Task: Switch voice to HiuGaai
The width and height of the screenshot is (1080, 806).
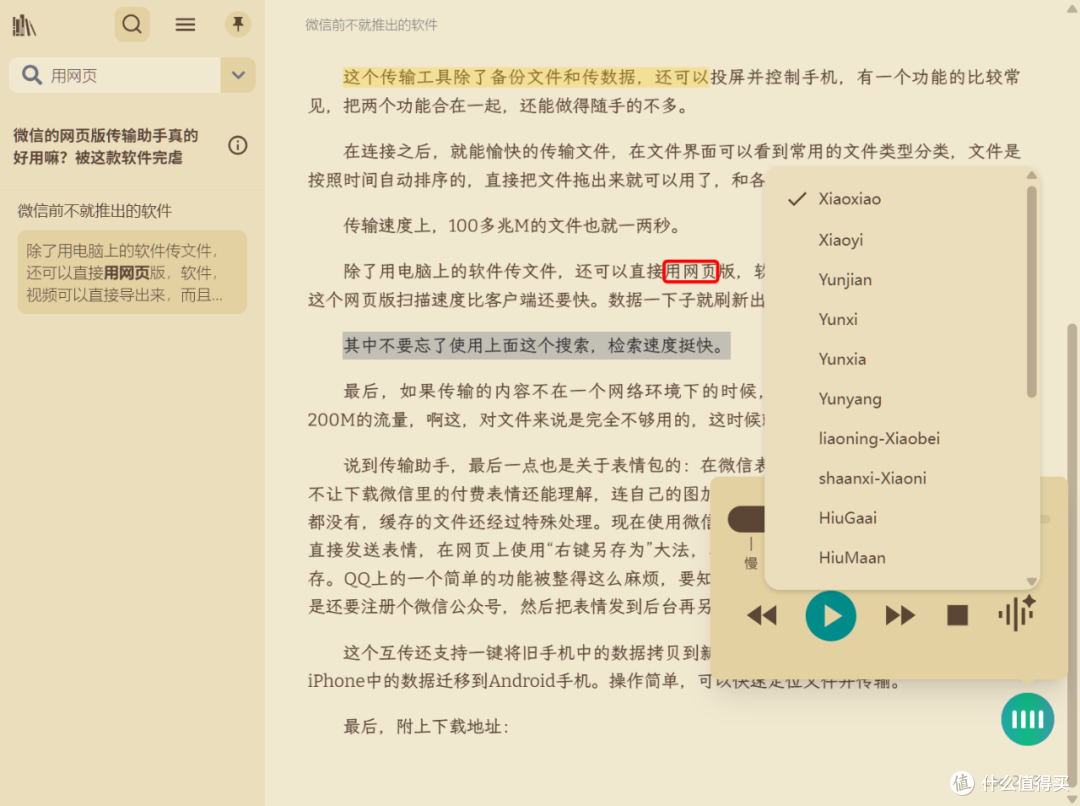Action: 849,517
